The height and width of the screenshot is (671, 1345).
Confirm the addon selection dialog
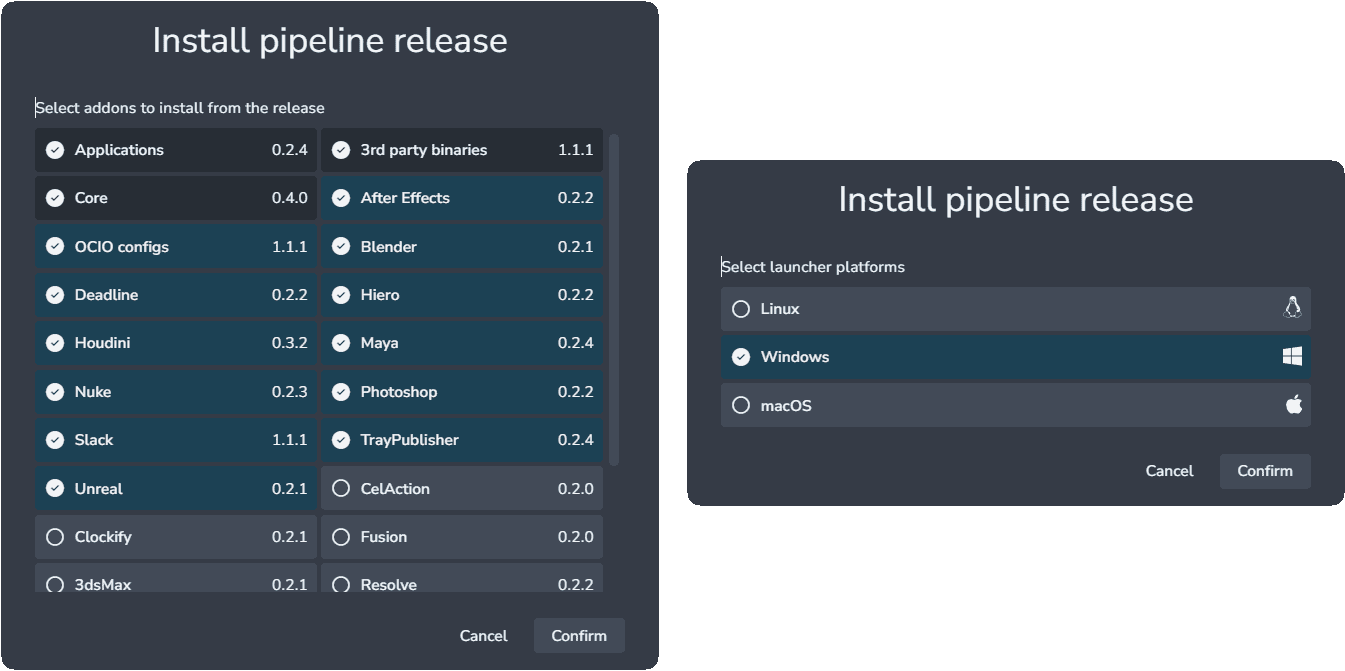[x=579, y=636]
